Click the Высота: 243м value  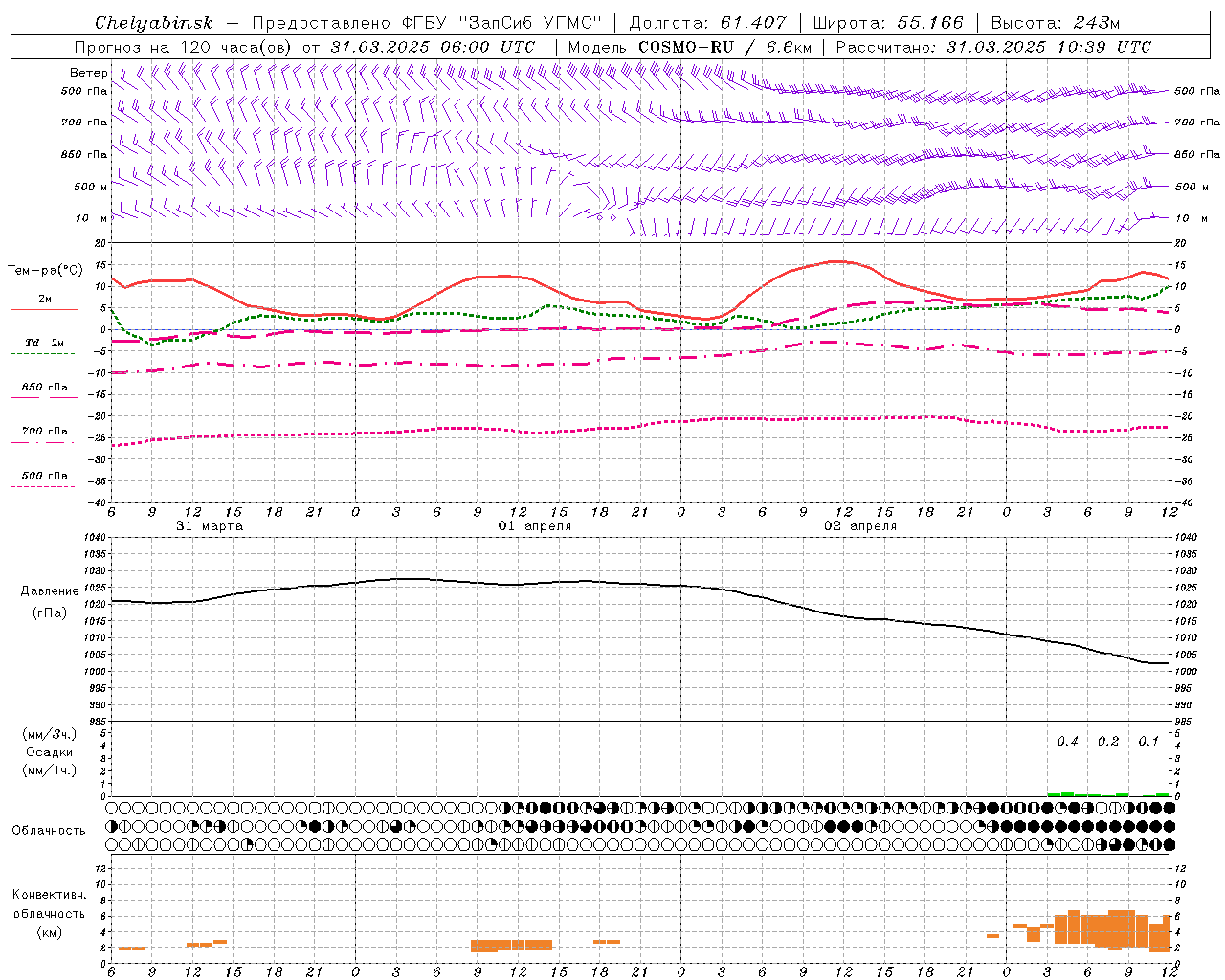1056,23
